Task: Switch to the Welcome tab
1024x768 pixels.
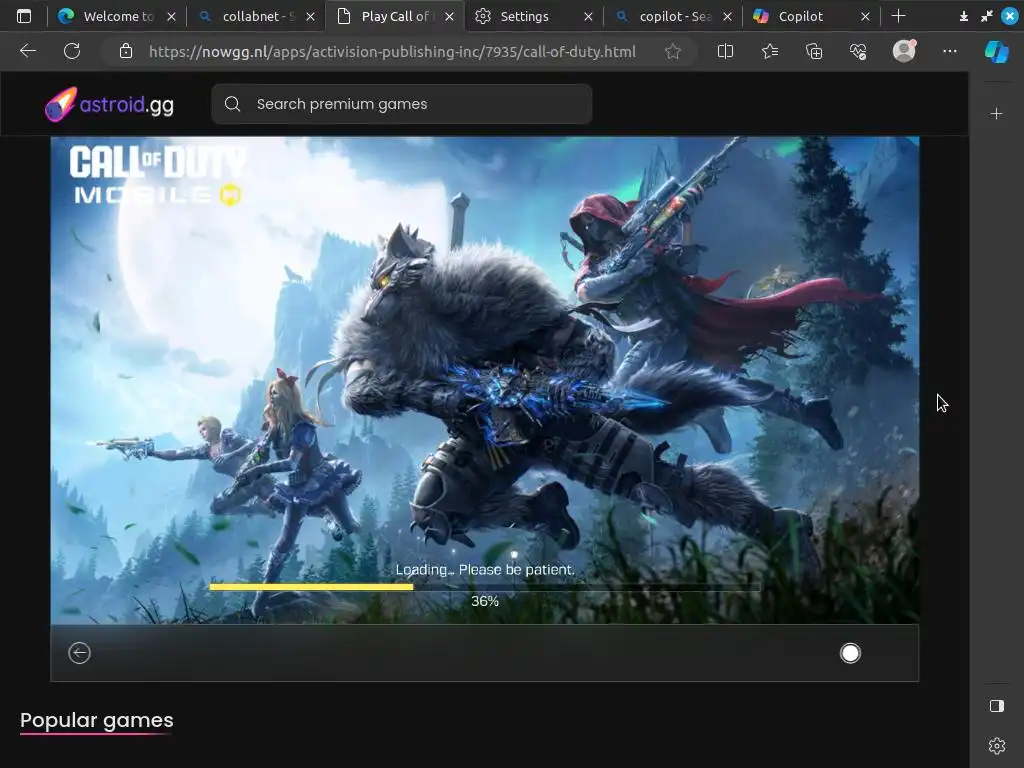Action: point(118,16)
